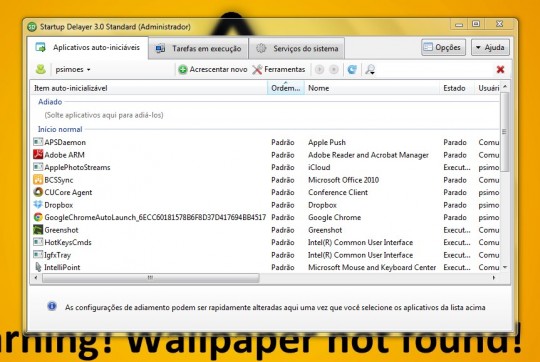This screenshot has height=362, width=540.
Task: Sort by the Ordem column header
Action: coord(286,88)
